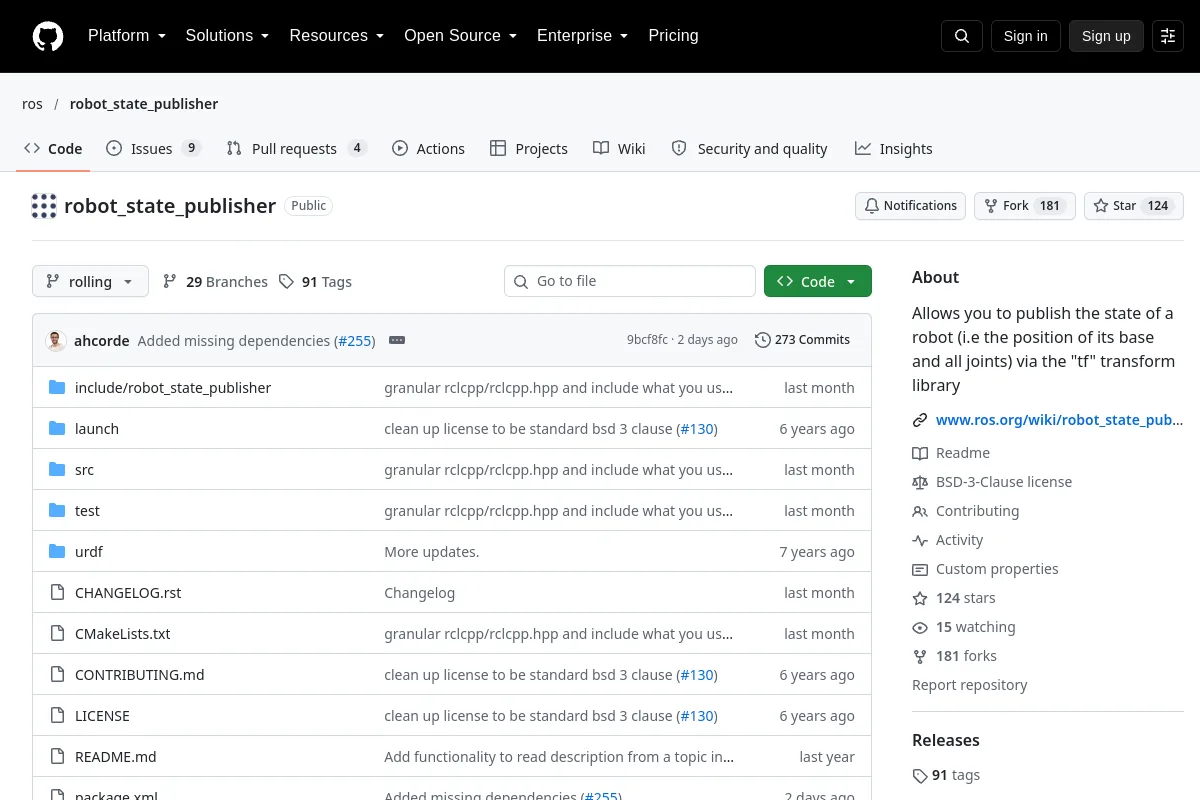Click the Contributing people icon
Screen dimensions: 1200x800
920,511
